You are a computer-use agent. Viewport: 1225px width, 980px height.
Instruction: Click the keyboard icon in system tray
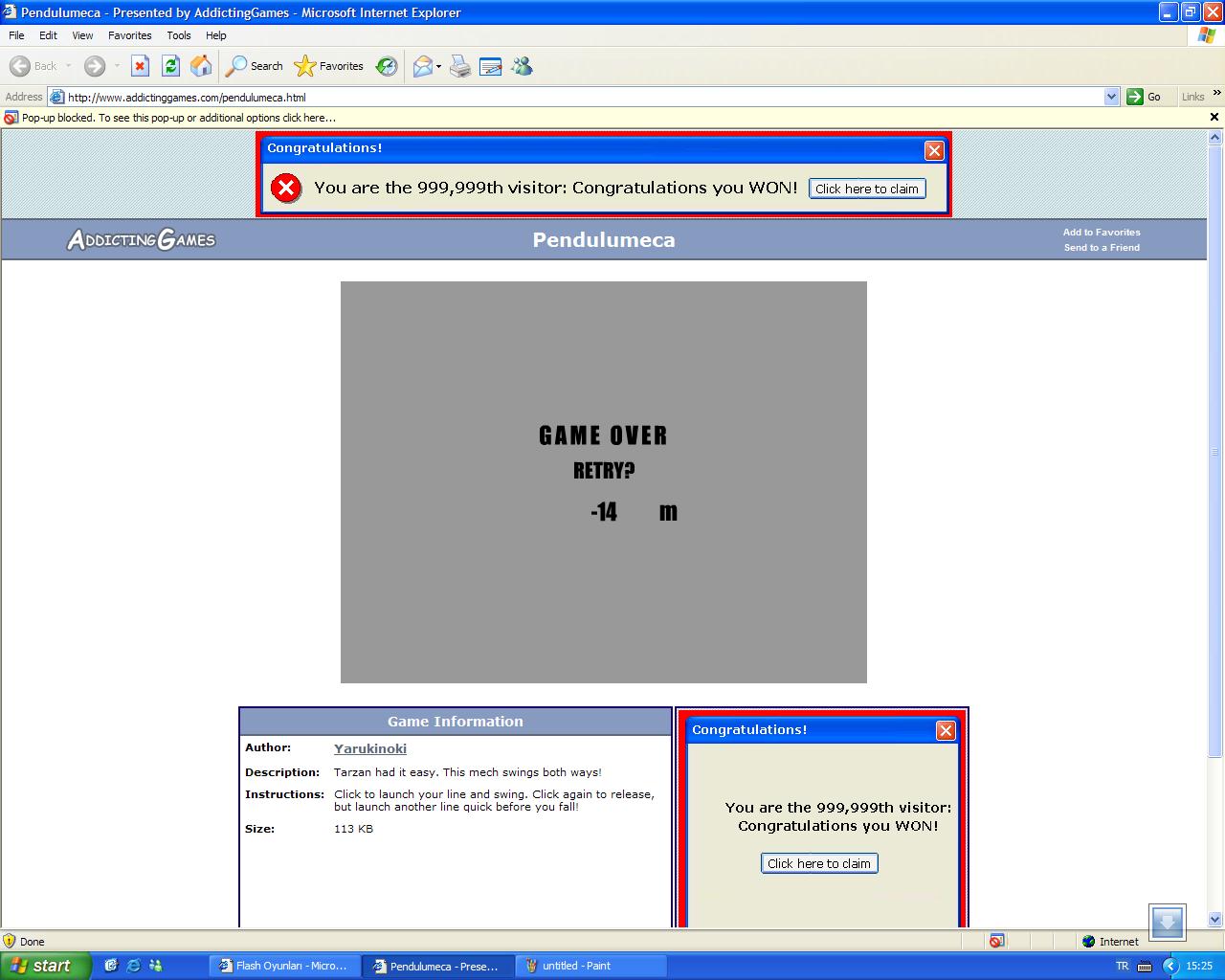pos(1145,966)
